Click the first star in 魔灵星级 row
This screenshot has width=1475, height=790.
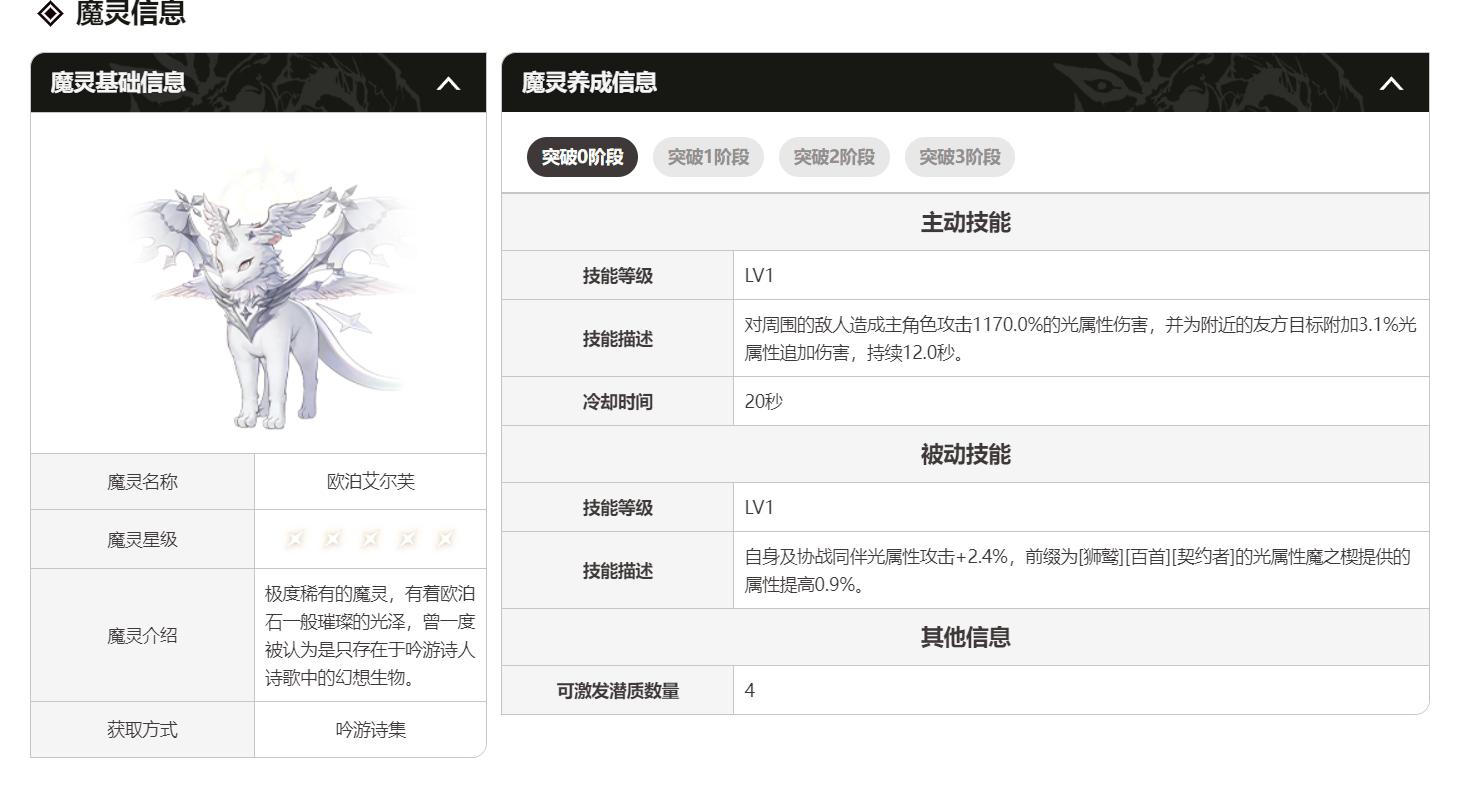[294, 539]
